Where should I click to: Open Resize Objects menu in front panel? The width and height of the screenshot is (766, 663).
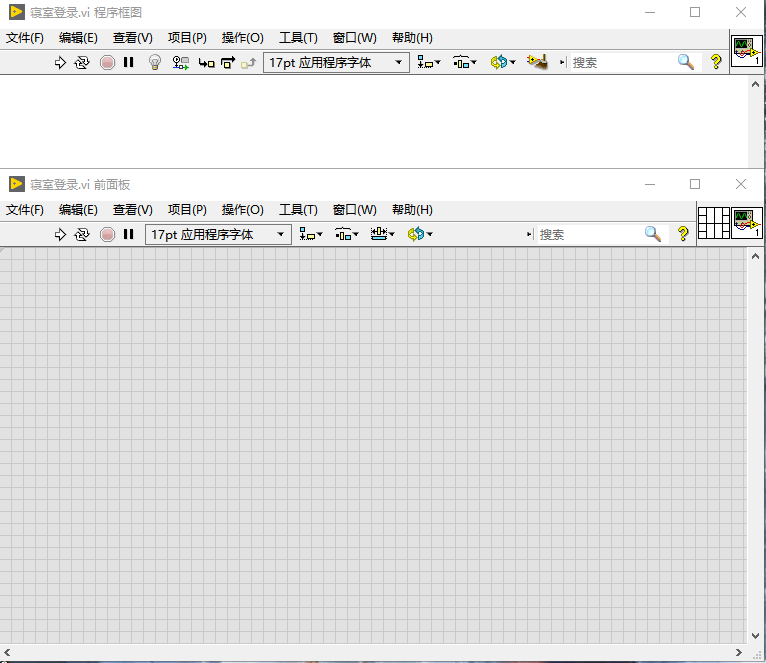(383, 235)
